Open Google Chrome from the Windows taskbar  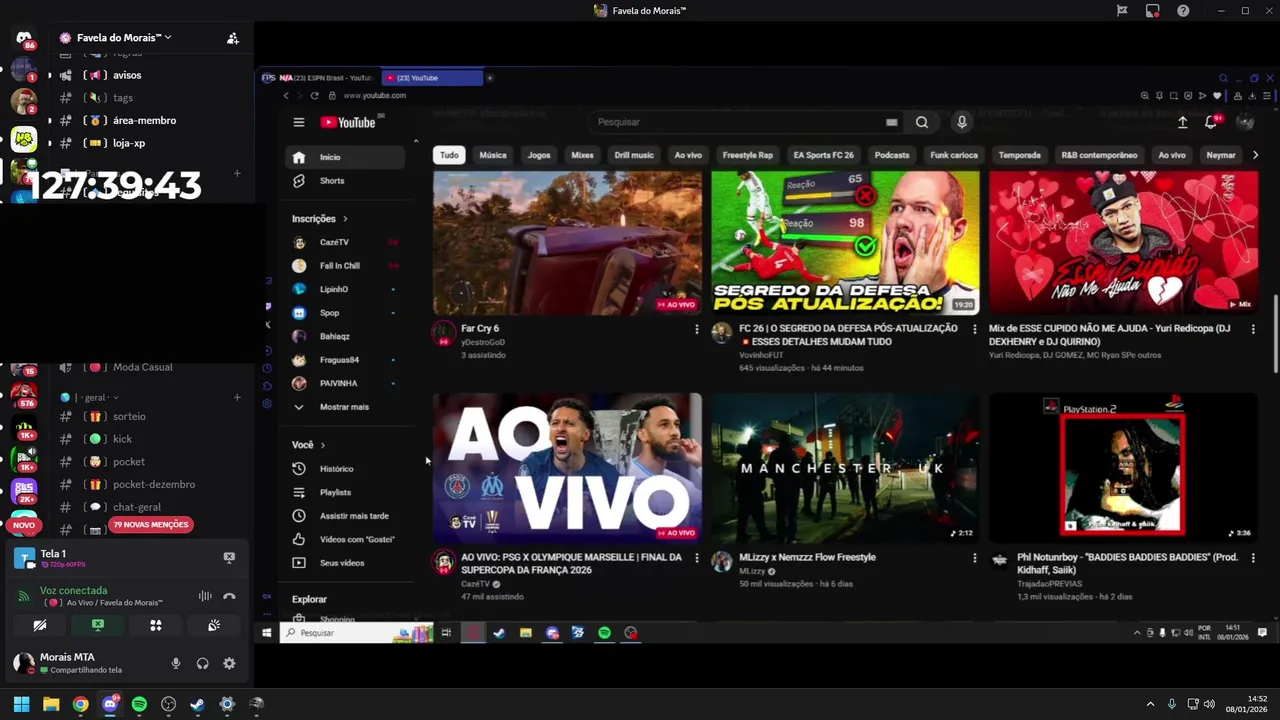[x=81, y=704]
